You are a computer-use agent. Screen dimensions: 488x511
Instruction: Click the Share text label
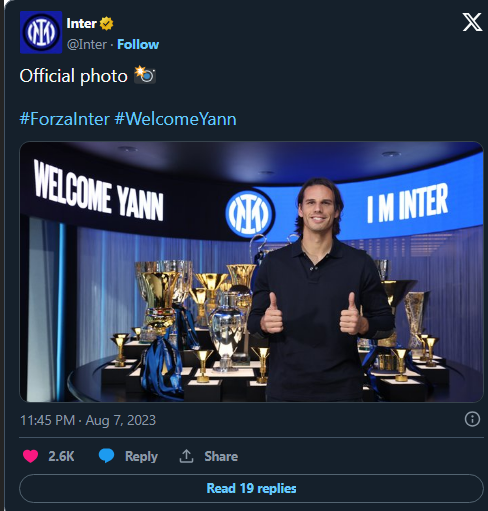click(221, 456)
